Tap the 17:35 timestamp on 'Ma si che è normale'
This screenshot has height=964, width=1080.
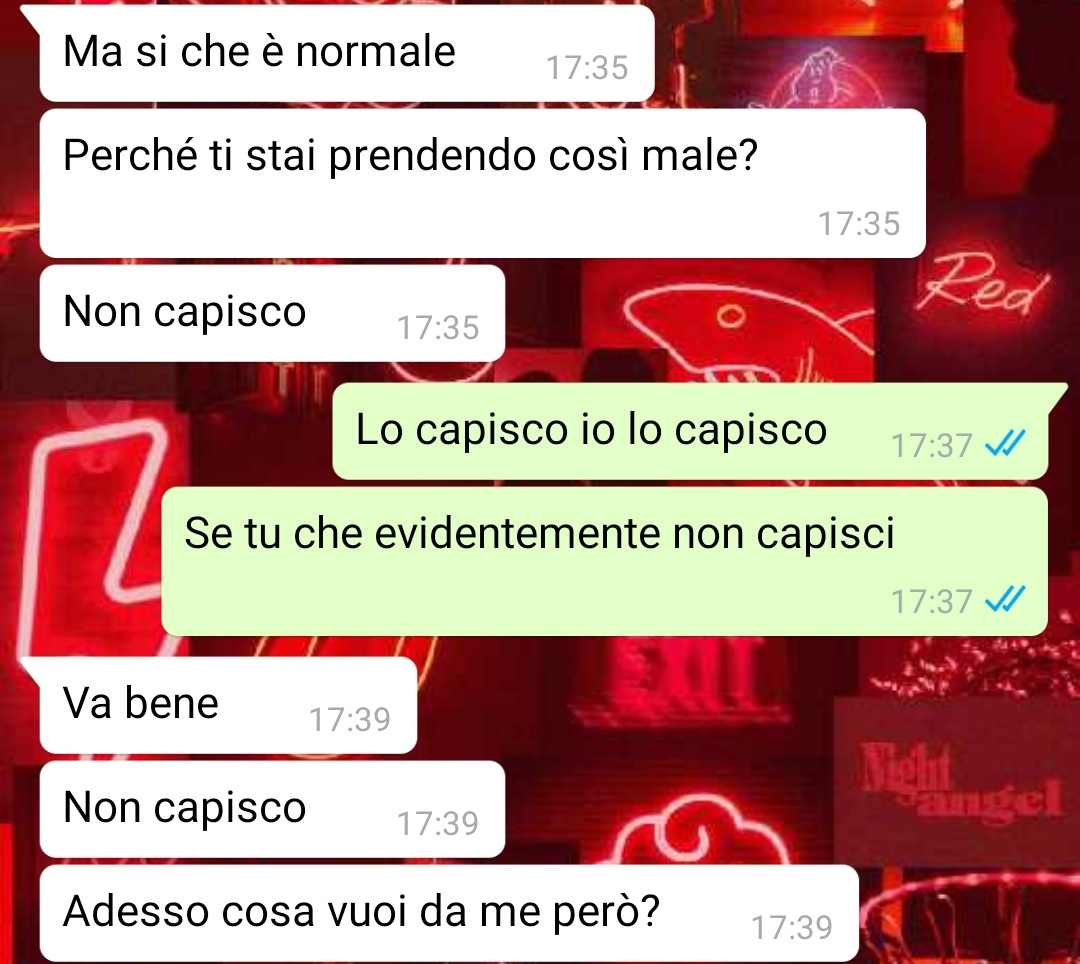(x=587, y=67)
